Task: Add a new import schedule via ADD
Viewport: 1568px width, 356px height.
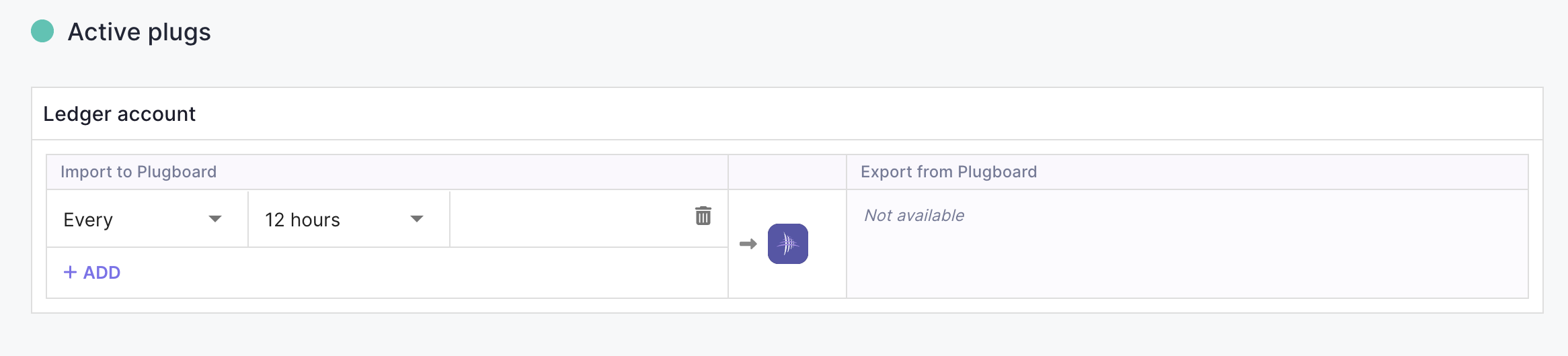Action: tap(92, 273)
